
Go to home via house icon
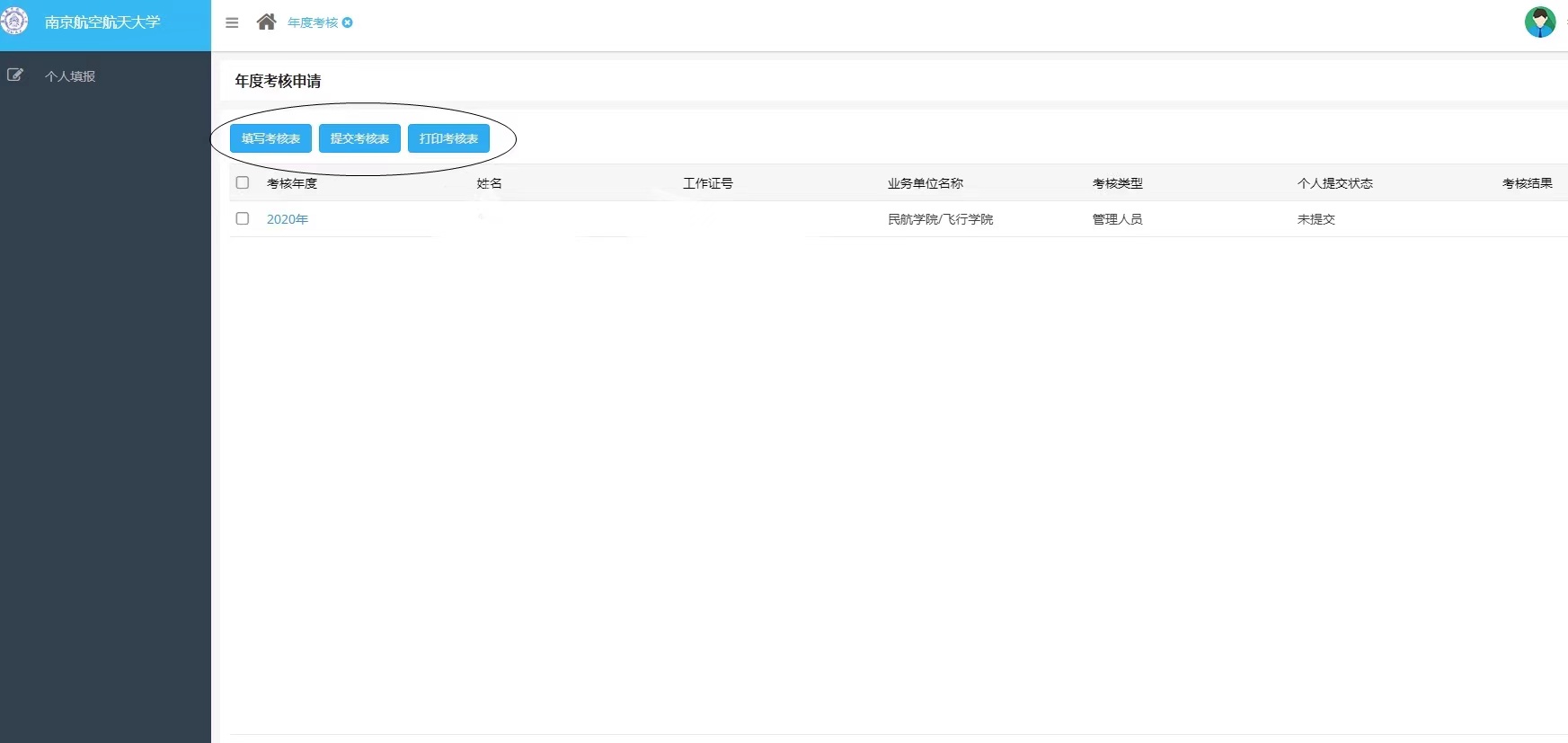coord(266,22)
